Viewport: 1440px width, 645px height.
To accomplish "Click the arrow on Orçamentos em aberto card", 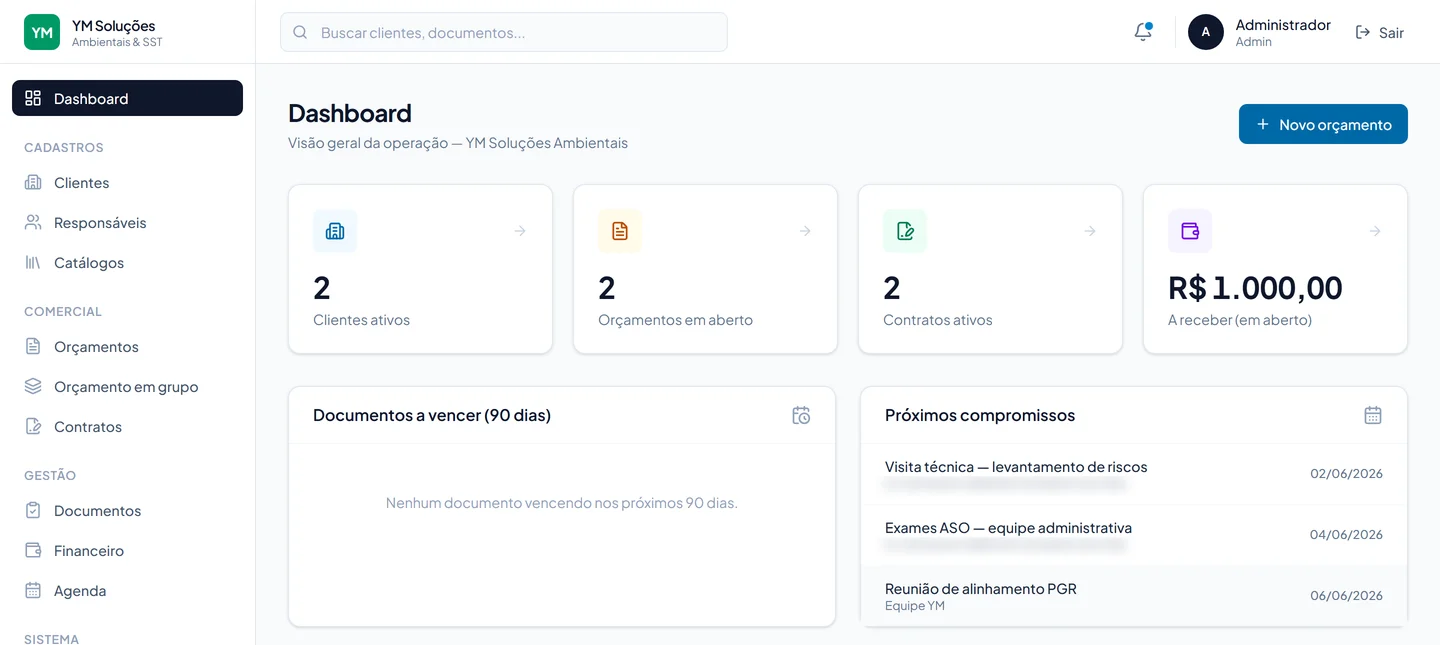I will point(805,231).
